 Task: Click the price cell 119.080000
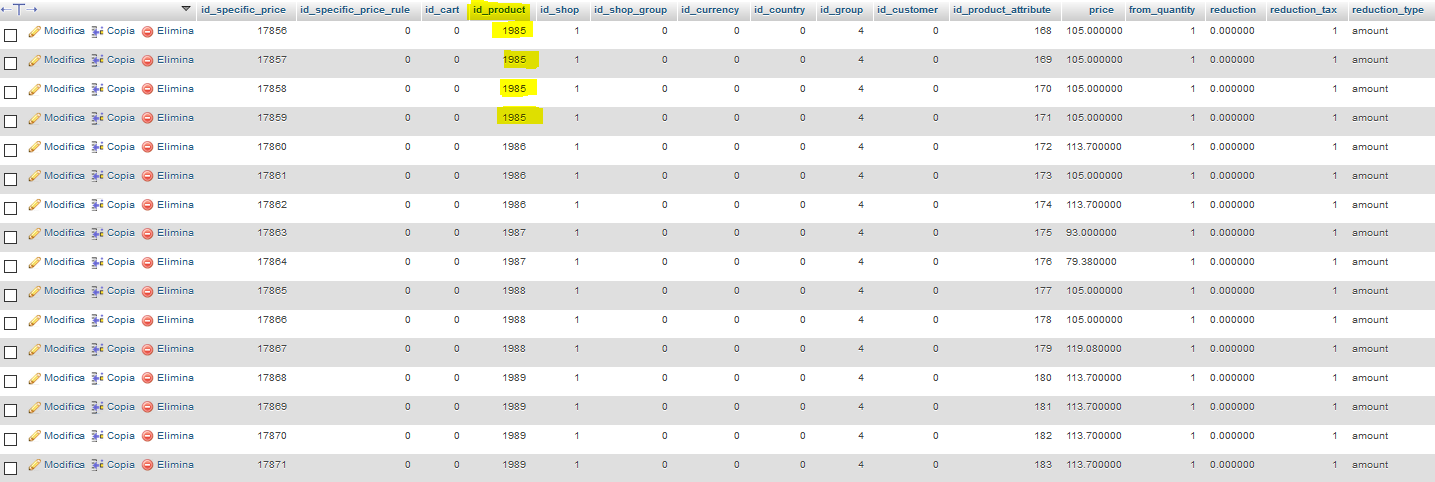(x=1094, y=349)
